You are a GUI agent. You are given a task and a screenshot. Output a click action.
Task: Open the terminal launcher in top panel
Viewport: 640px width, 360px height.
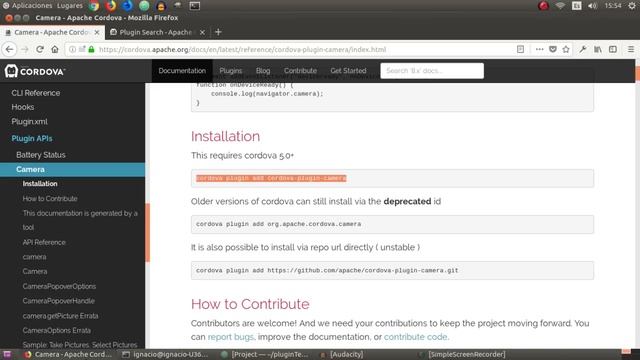point(195,6)
